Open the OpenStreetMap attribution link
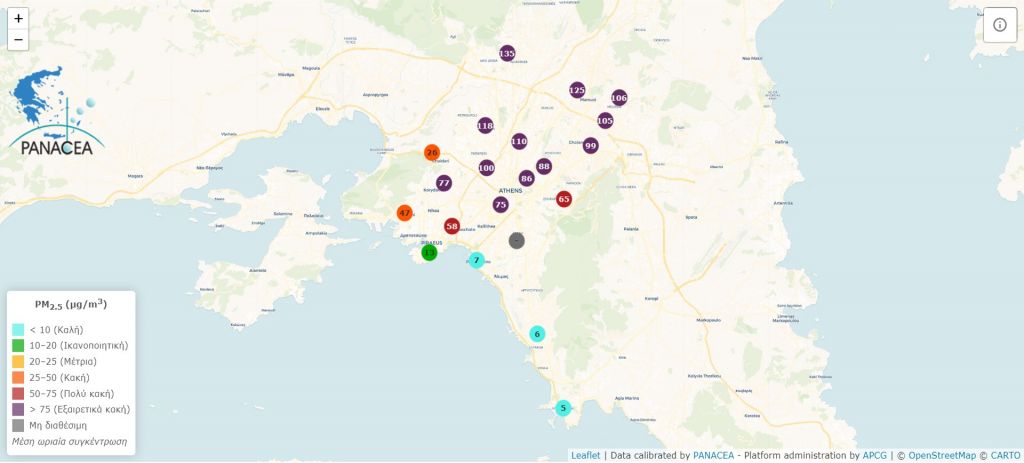Screen dimensions: 1024x463 click(x=940, y=455)
